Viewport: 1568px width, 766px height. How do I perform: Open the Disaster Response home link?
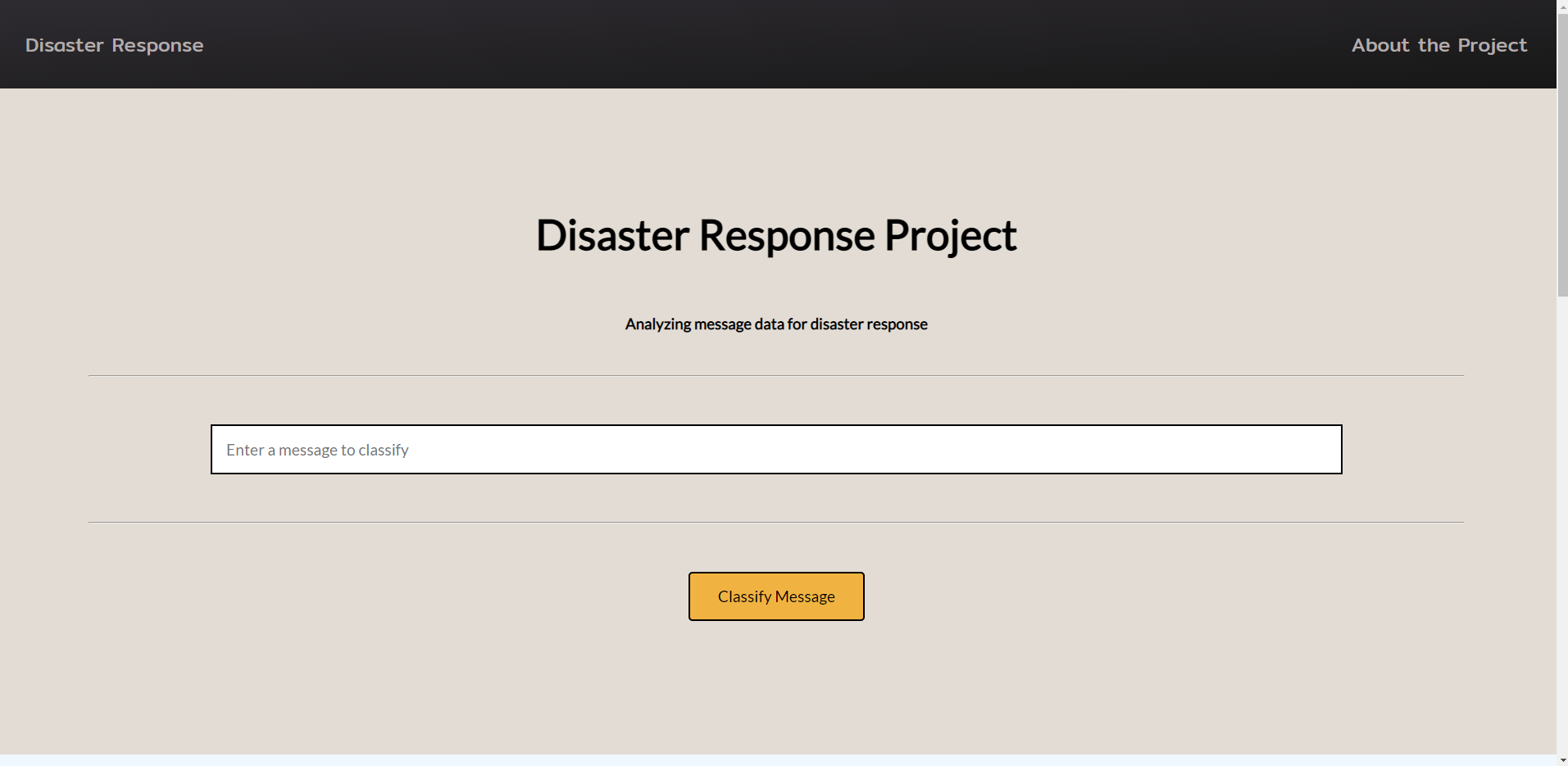point(114,45)
